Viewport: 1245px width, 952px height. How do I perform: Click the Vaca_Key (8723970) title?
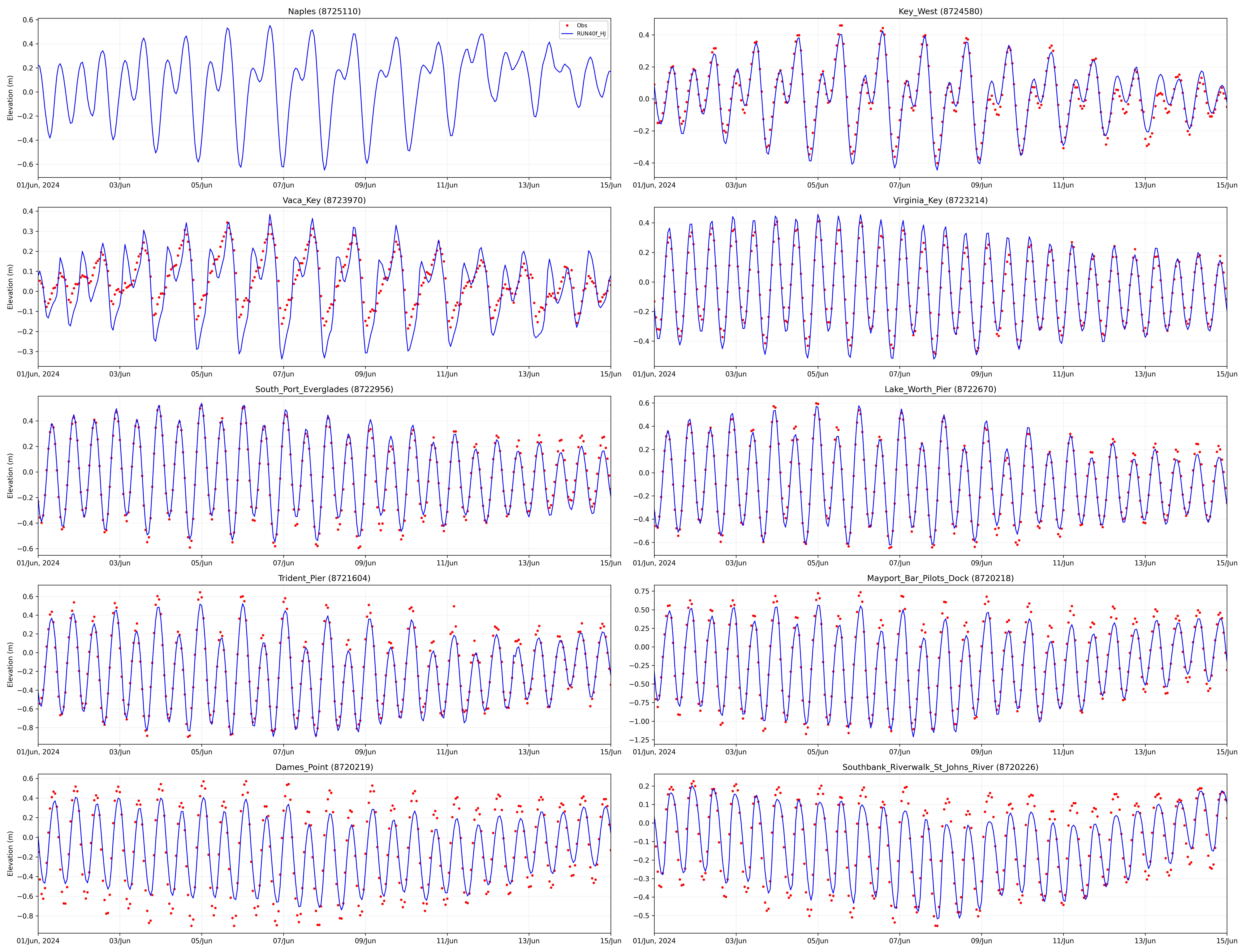[324, 200]
